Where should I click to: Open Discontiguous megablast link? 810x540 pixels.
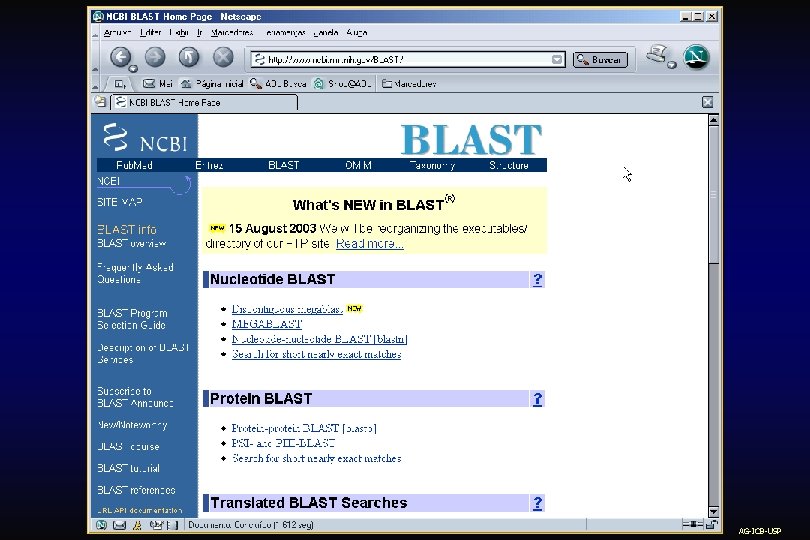tap(287, 309)
